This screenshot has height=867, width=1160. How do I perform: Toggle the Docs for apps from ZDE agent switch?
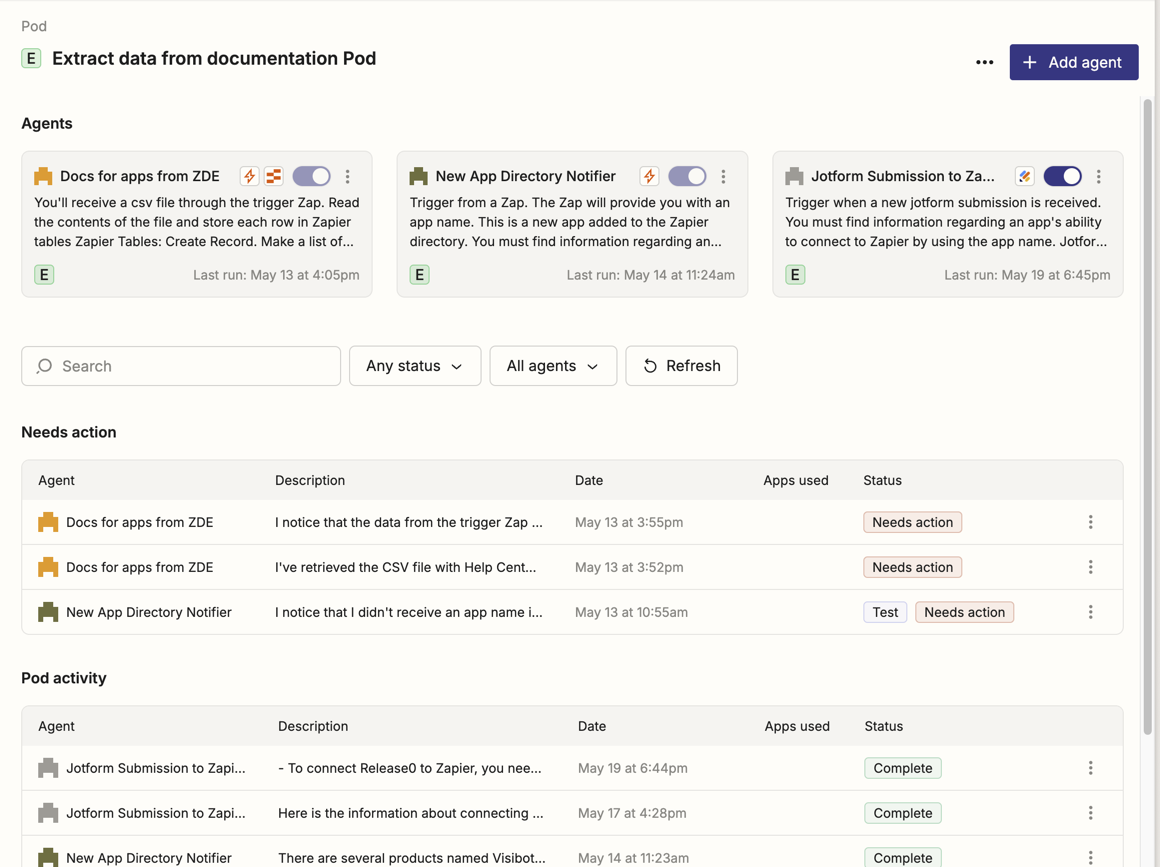(x=311, y=176)
